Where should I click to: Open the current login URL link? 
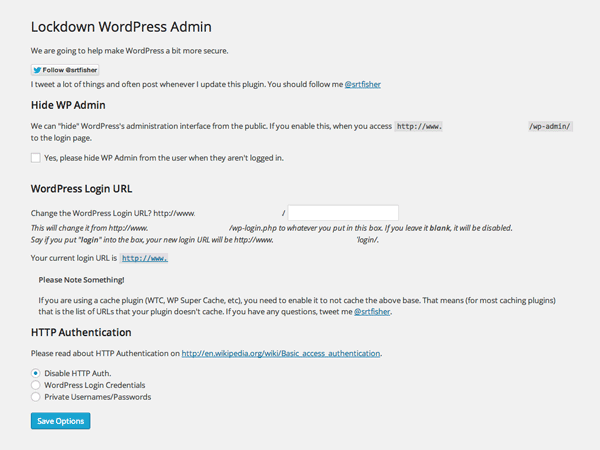point(144,258)
